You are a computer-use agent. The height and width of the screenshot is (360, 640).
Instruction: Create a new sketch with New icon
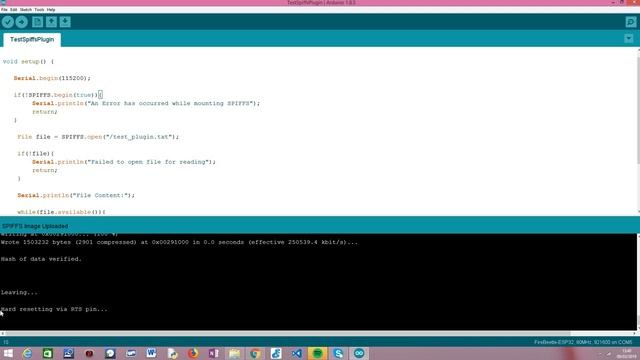tap(38, 22)
